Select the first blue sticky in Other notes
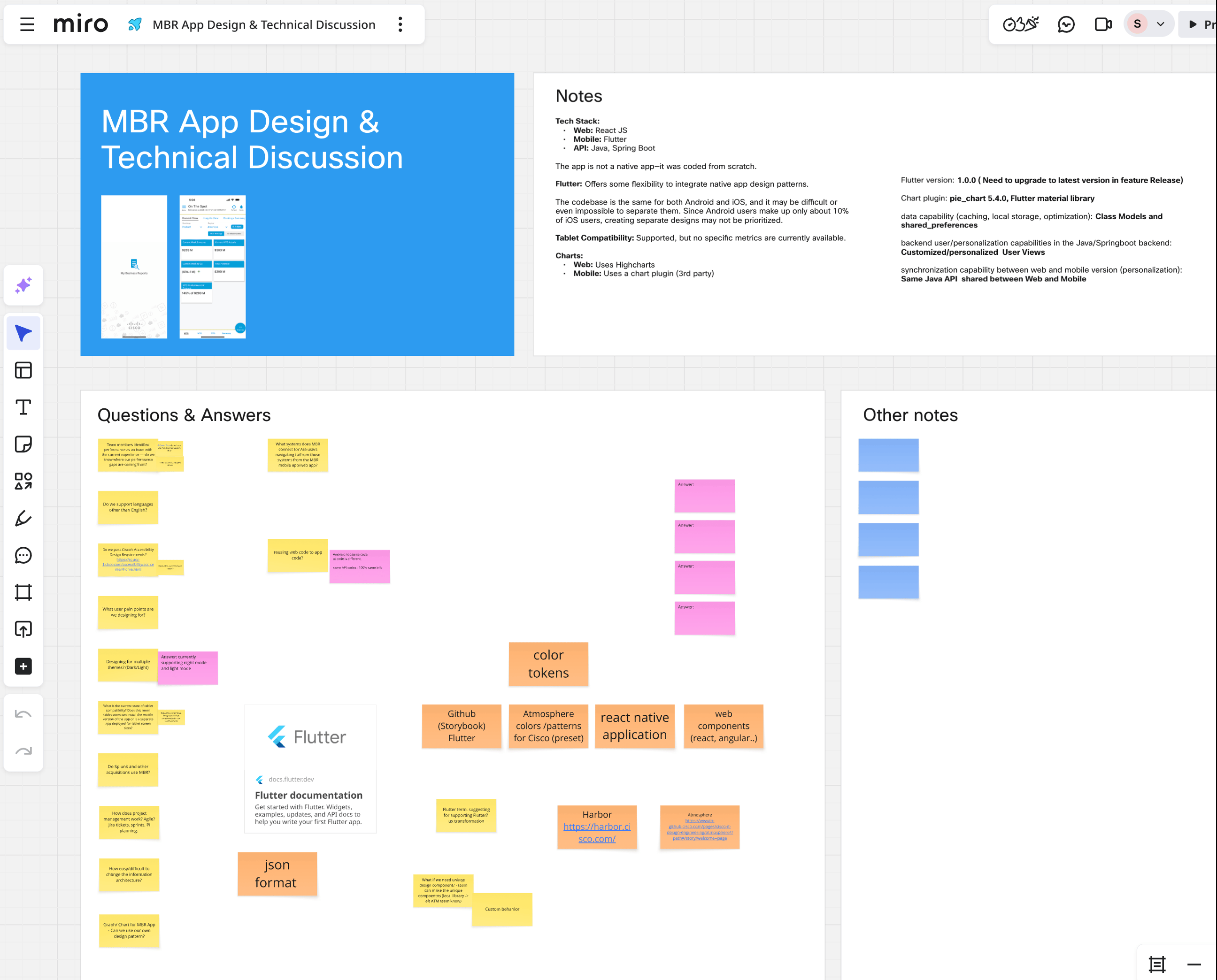The image size is (1217, 980). click(888, 455)
